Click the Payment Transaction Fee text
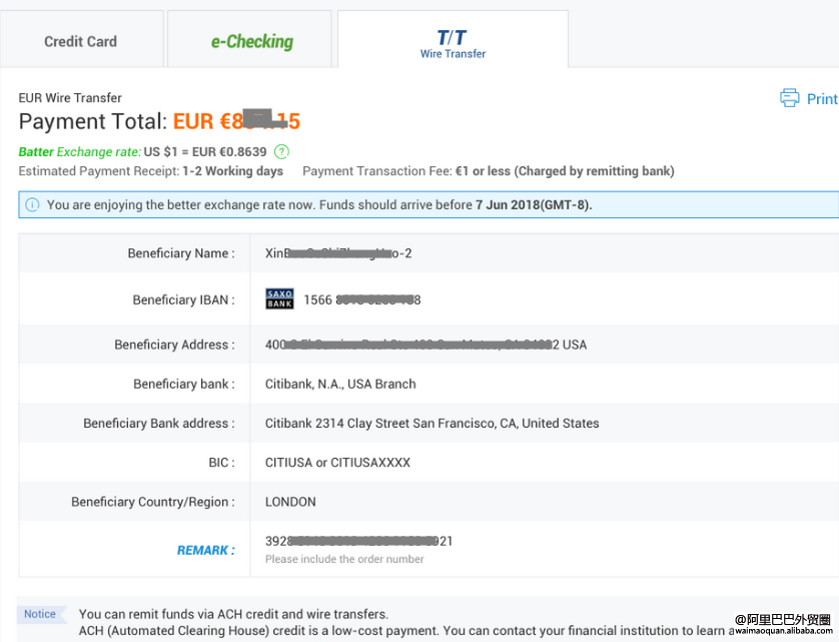This screenshot has height=642, width=839. [488, 171]
